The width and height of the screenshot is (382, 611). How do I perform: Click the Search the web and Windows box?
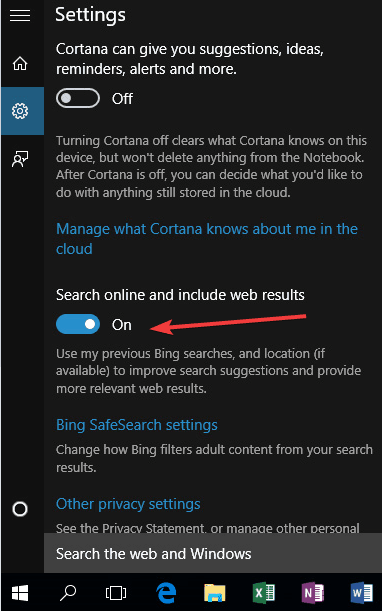point(213,553)
